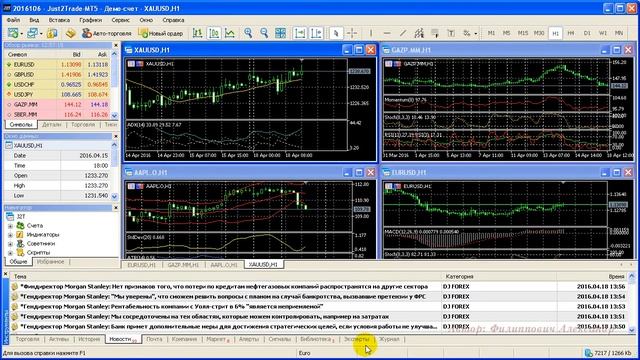Switch to EURUSD,H1 chart tab

coord(142,265)
